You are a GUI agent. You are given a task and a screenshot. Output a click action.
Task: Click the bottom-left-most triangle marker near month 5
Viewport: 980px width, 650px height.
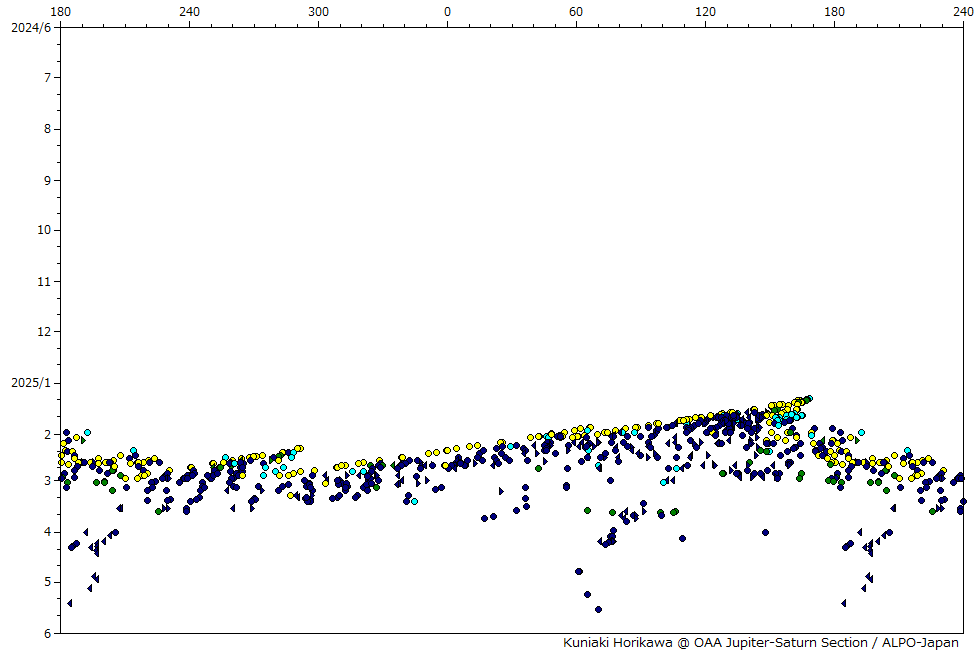click(69, 603)
